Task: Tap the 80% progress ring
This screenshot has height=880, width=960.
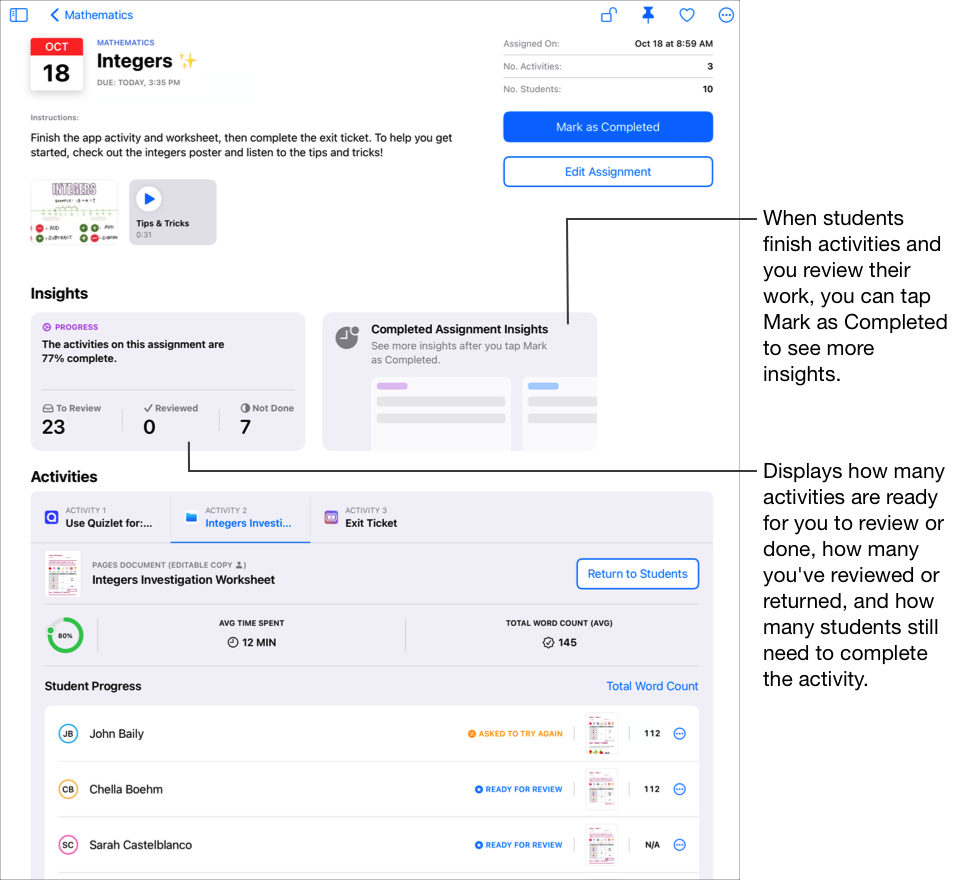Action: 65,634
